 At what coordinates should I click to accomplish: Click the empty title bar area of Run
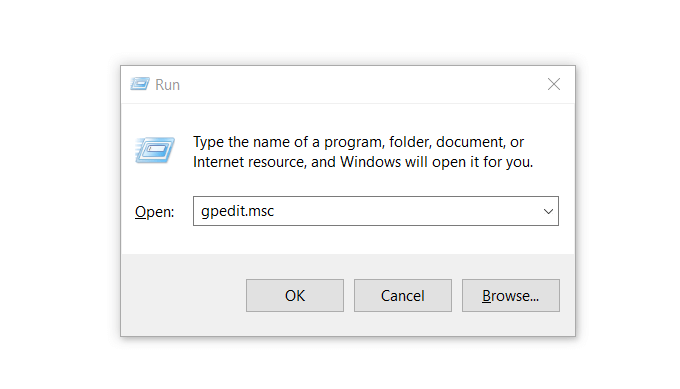tap(360, 85)
